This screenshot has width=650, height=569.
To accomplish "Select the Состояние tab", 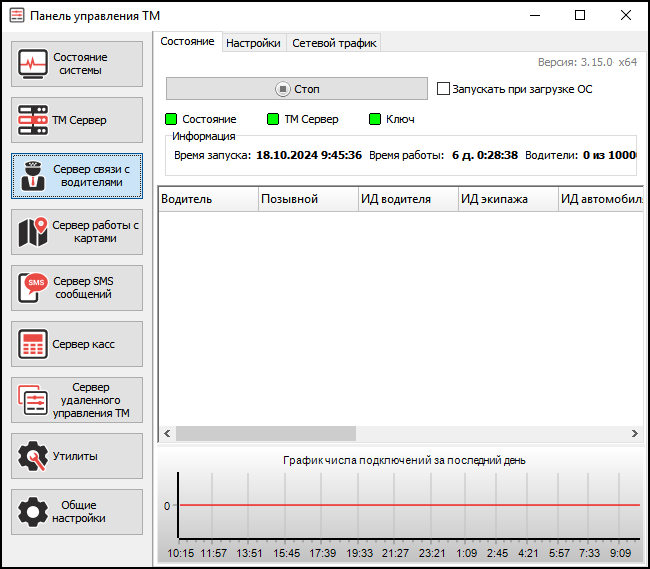I will [x=187, y=42].
